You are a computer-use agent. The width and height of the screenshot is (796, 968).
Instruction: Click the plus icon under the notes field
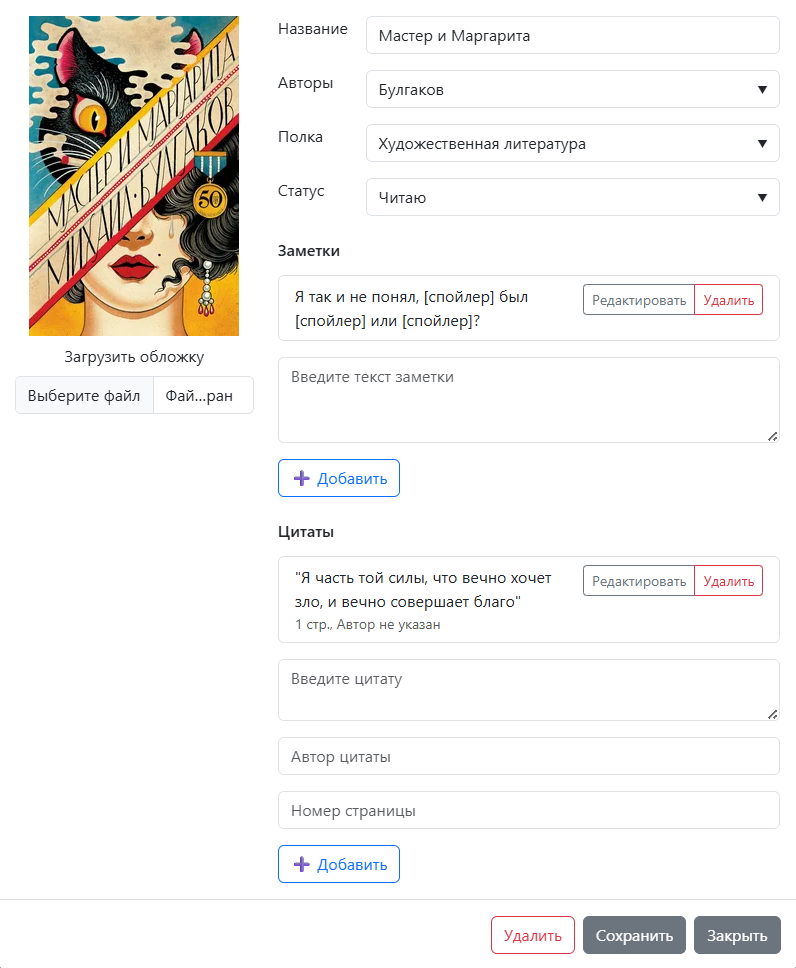[x=301, y=478]
